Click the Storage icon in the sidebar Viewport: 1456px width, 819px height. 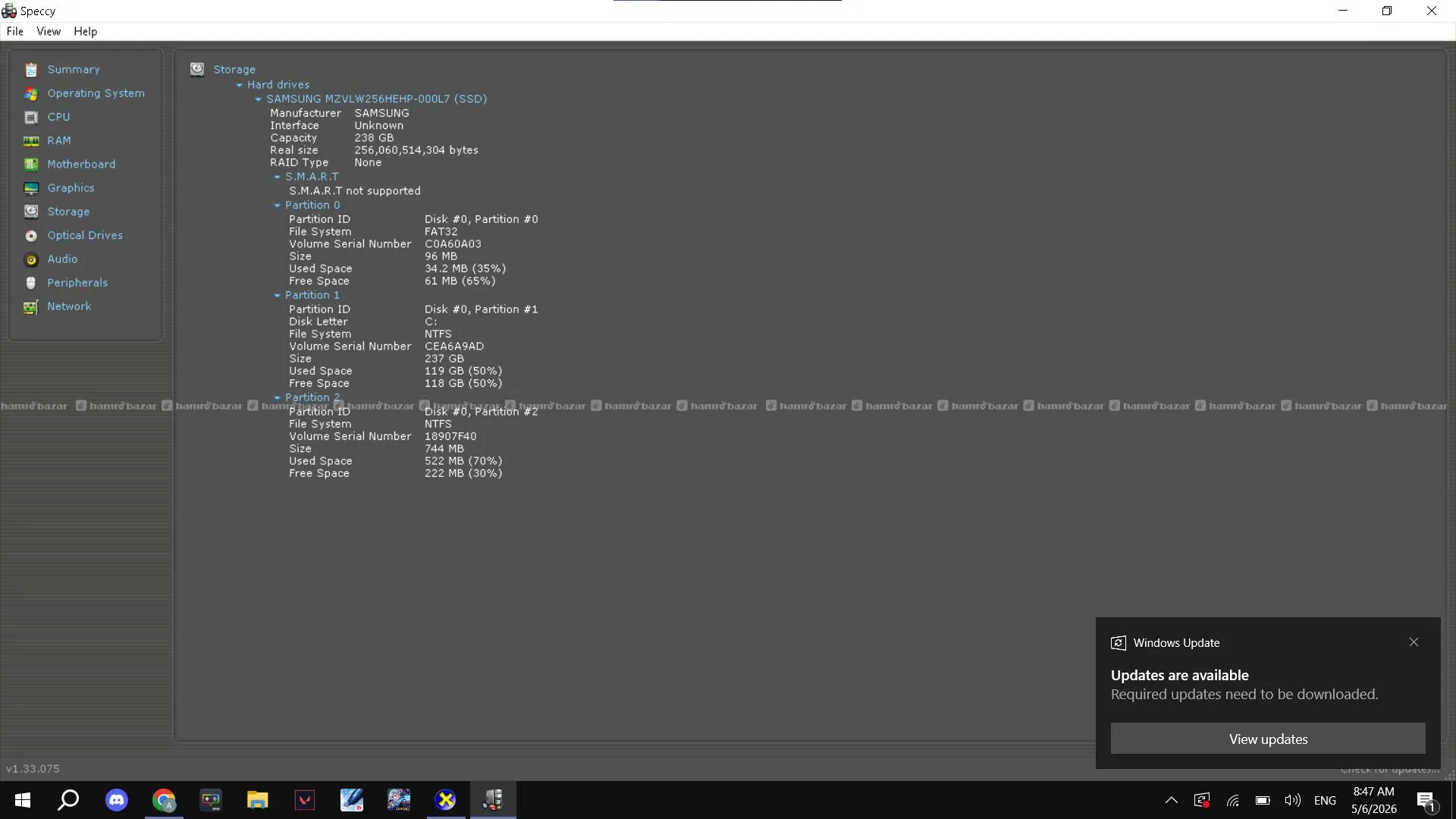tap(31, 212)
